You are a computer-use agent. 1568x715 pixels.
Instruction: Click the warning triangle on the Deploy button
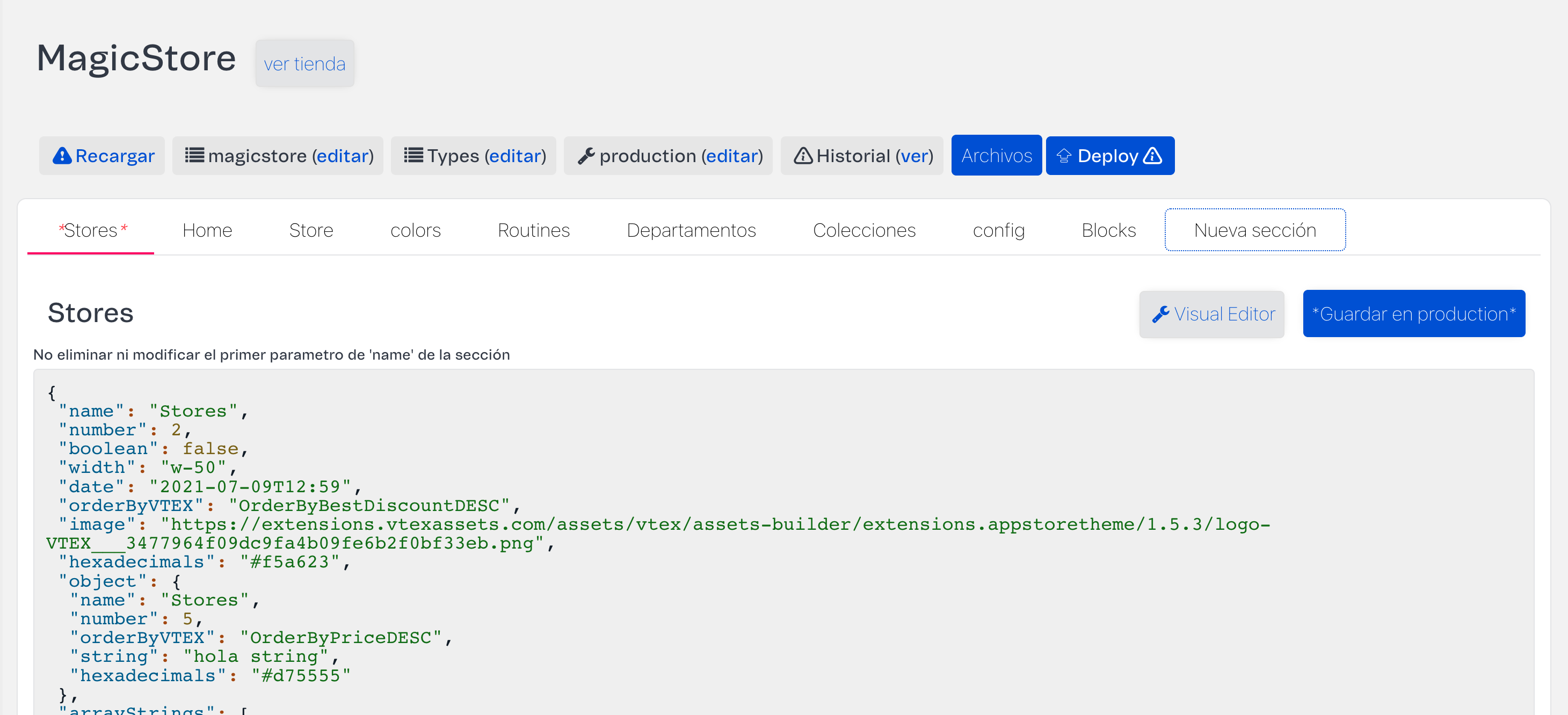click(x=1152, y=156)
